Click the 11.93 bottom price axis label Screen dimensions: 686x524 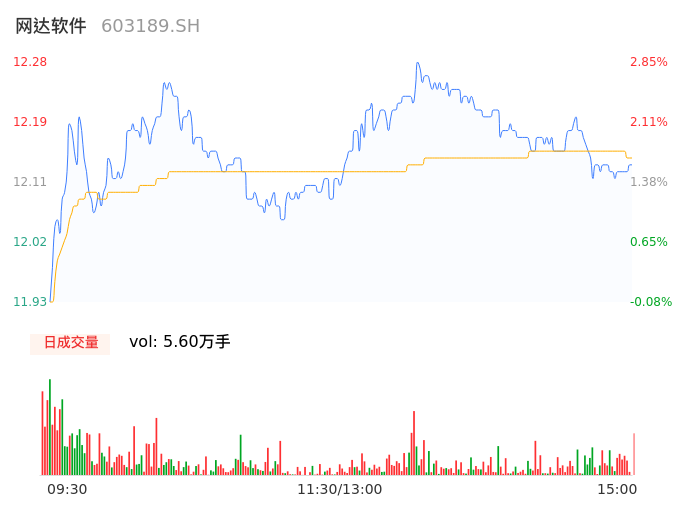[30, 302]
